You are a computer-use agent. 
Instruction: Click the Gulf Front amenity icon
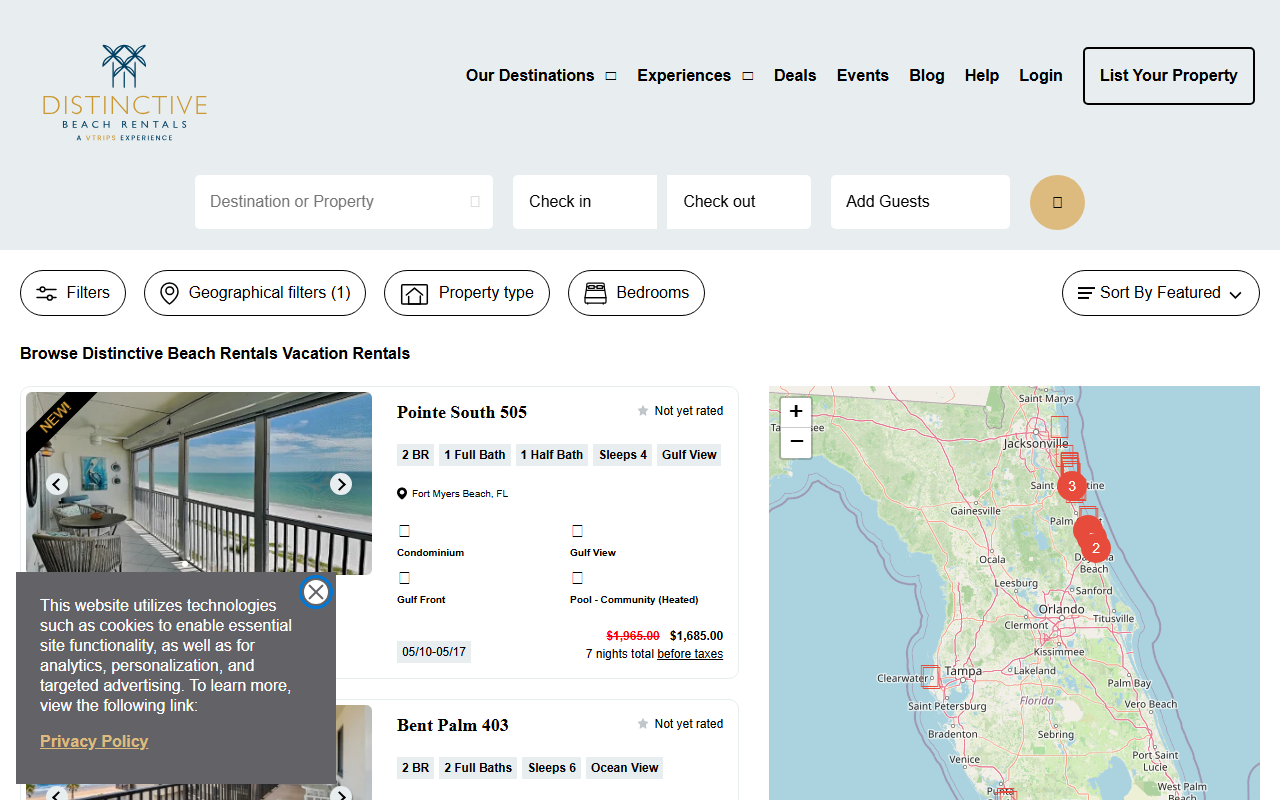pos(404,578)
